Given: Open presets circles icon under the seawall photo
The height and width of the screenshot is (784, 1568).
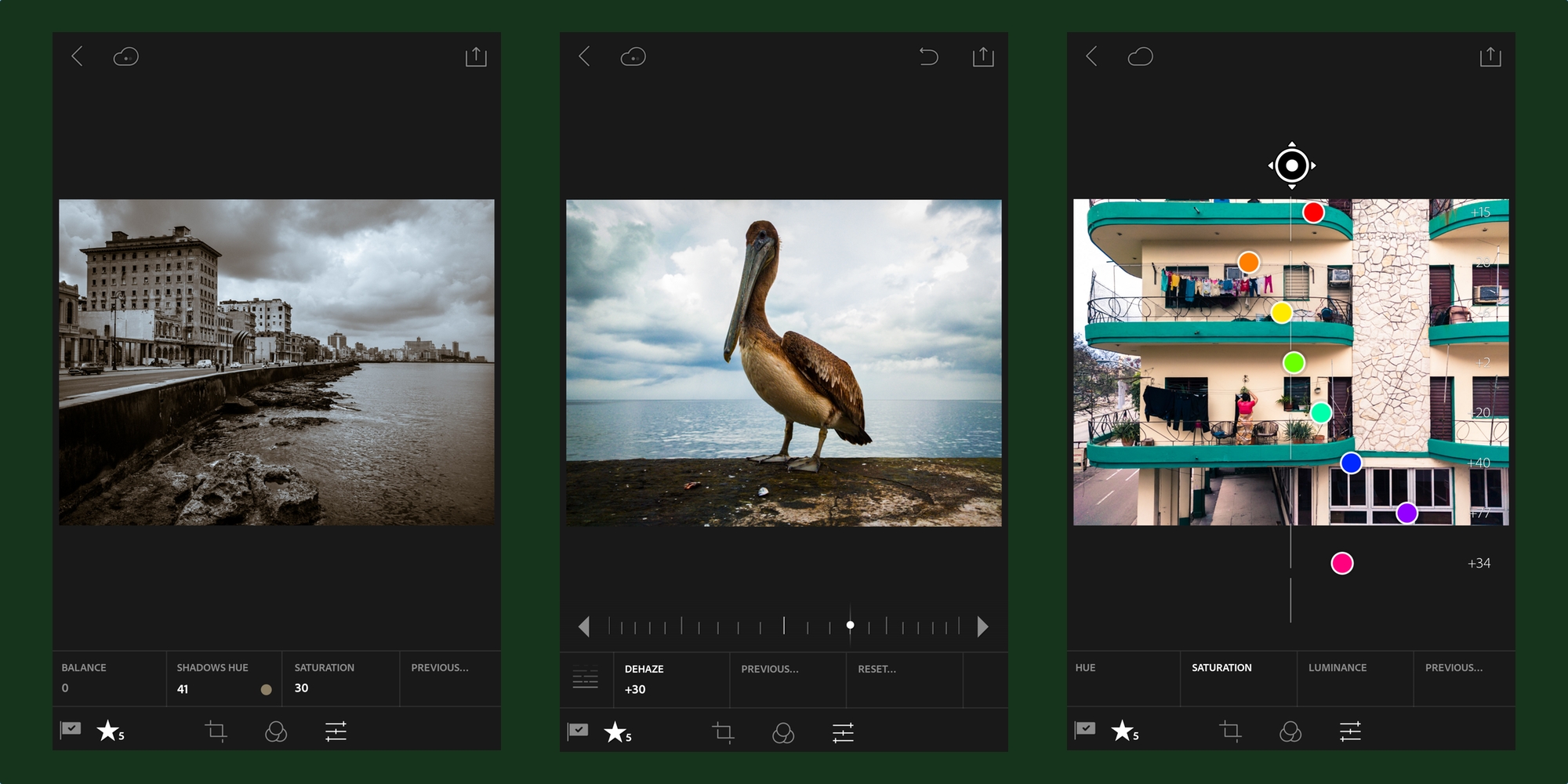Looking at the screenshot, I should click(x=276, y=731).
